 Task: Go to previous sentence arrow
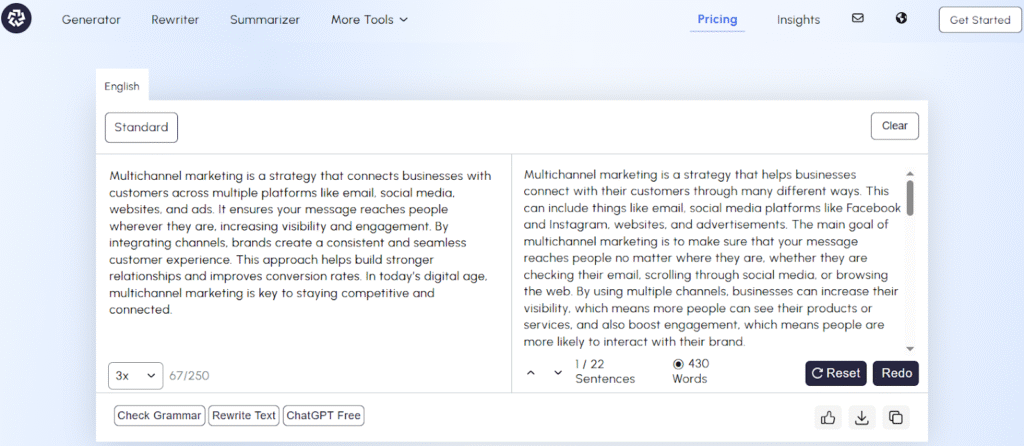tap(531, 373)
